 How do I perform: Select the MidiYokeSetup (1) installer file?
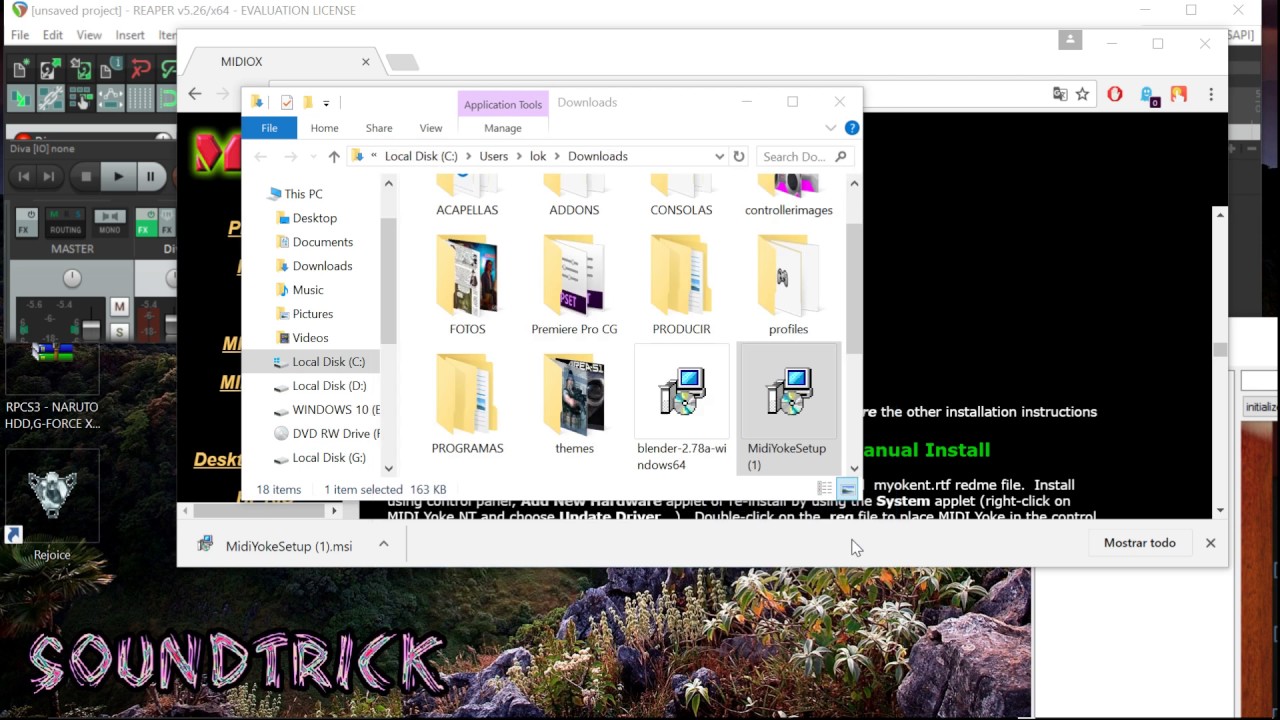pyautogui.click(x=787, y=410)
